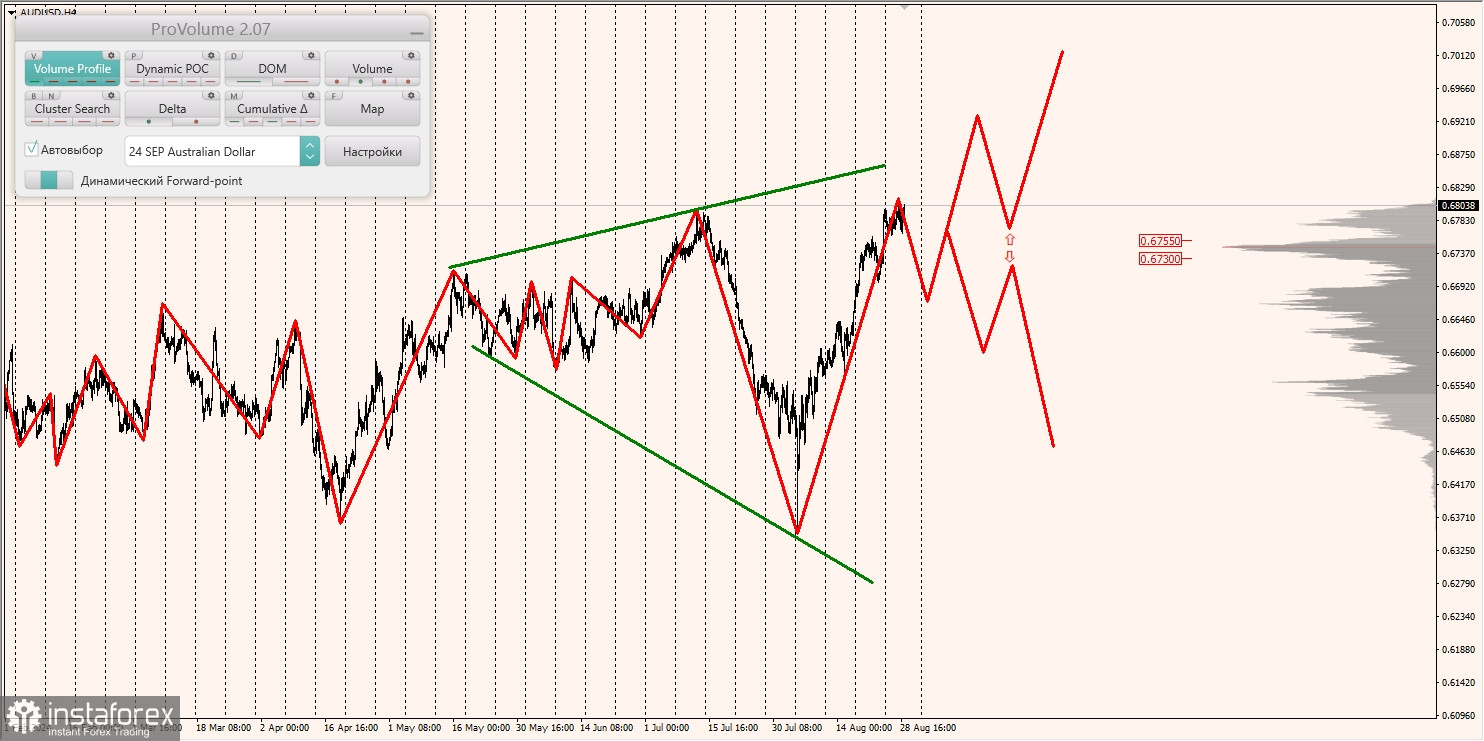Click the 1 May 08:00 date label
Image resolution: width=1484 pixels, height=741 pixels.
pos(414,728)
